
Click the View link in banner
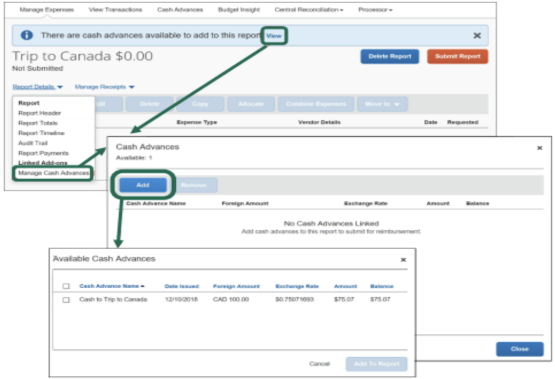(274, 36)
